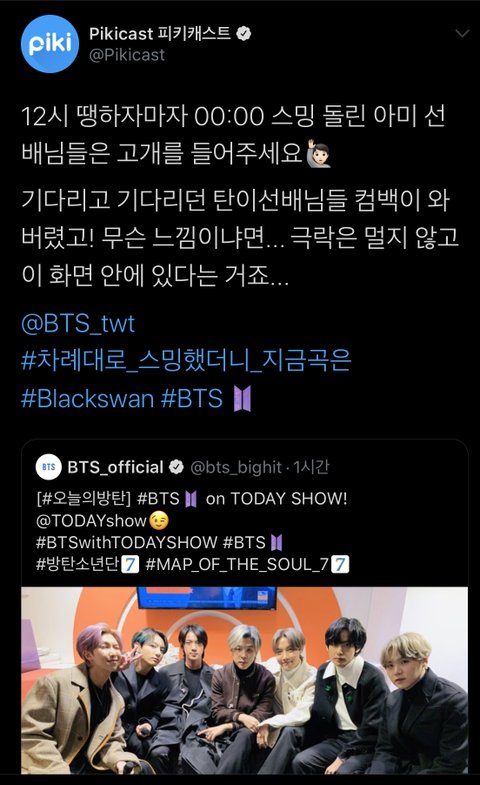
Task: Open the #오늘의방탄 hashtag
Action: point(83,499)
